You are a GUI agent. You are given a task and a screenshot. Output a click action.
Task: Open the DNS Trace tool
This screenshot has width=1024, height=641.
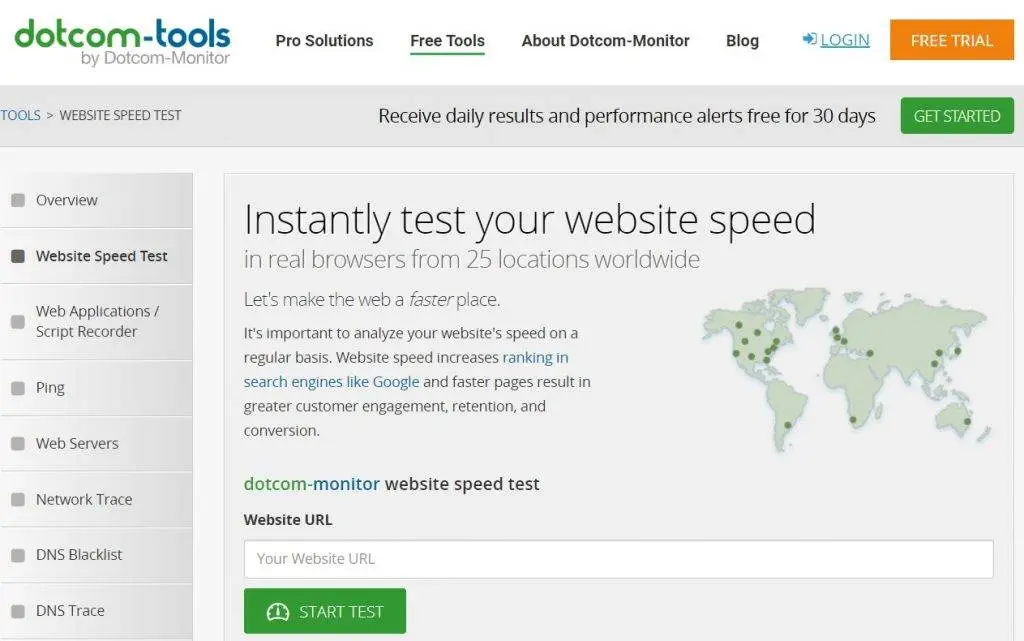coord(97,611)
